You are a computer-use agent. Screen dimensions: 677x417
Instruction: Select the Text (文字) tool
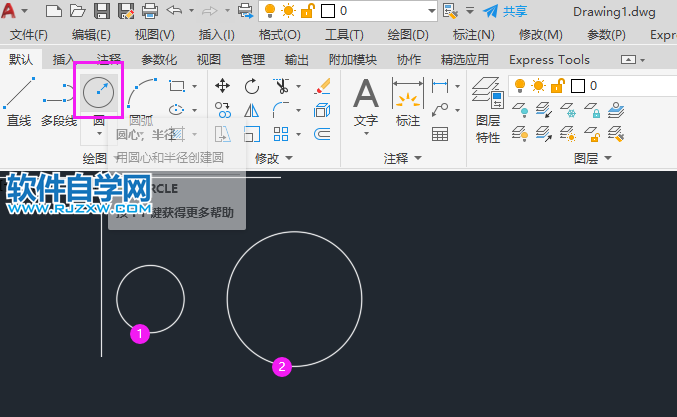(366, 104)
